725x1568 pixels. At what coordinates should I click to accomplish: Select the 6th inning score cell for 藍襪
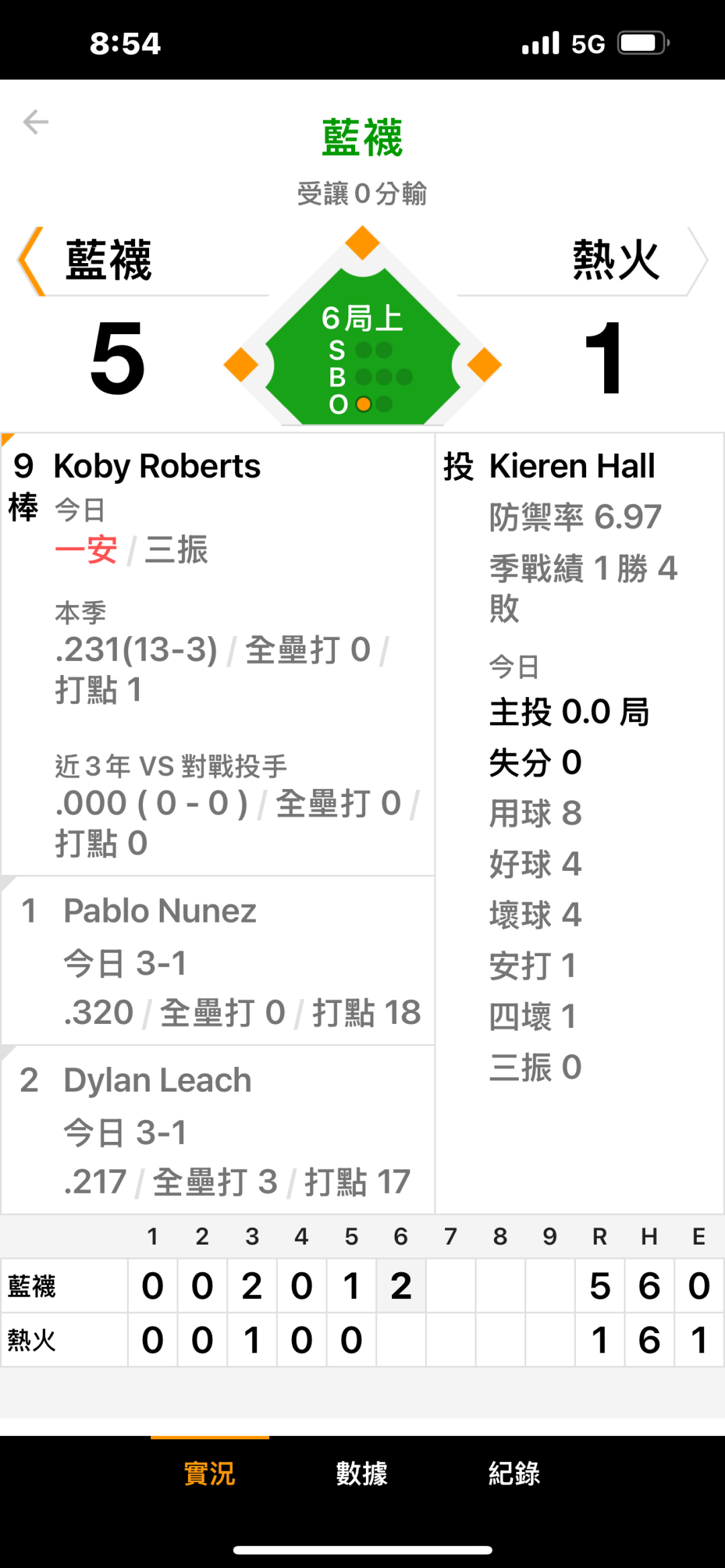tap(401, 1286)
